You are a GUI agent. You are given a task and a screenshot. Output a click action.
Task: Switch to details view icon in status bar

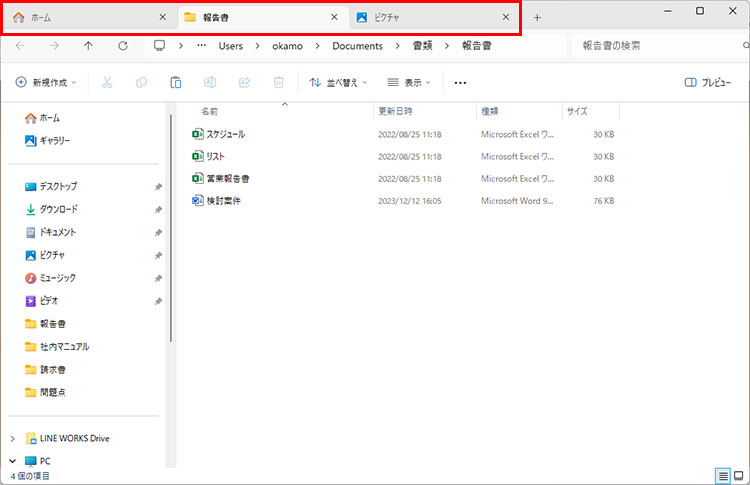(x=723, y=475)
